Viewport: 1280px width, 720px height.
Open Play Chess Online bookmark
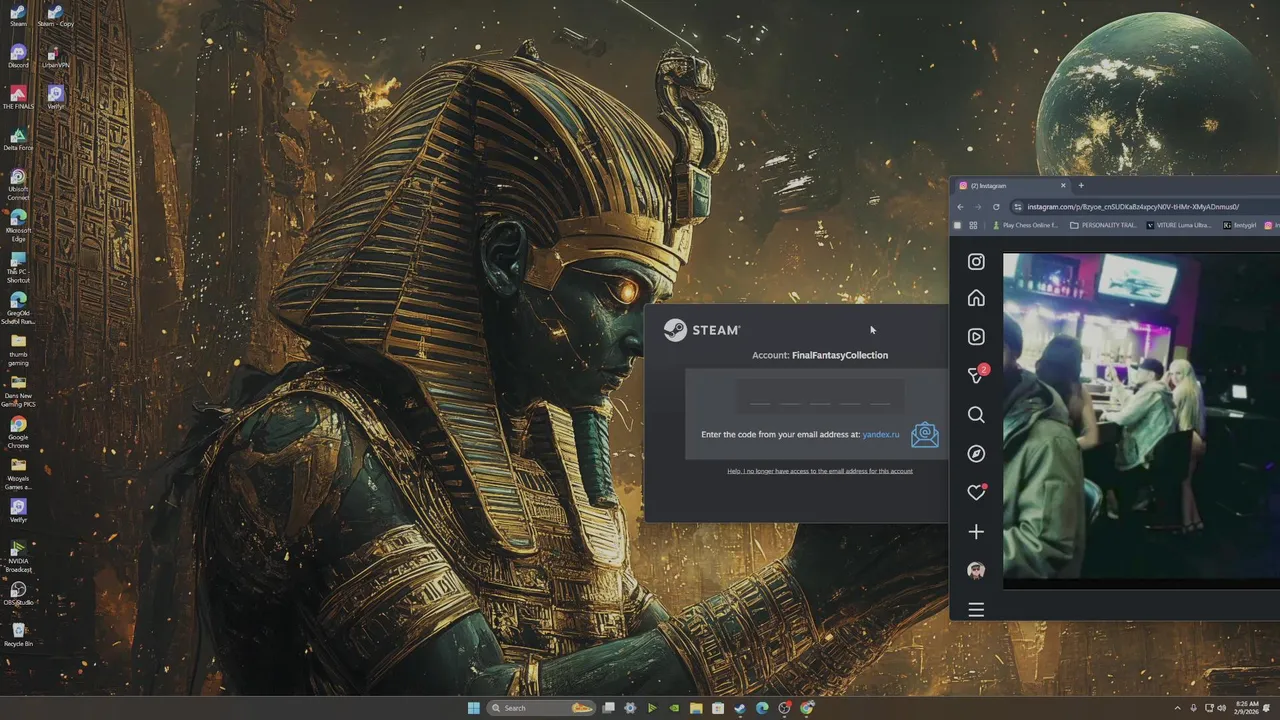coord(1025,226)
